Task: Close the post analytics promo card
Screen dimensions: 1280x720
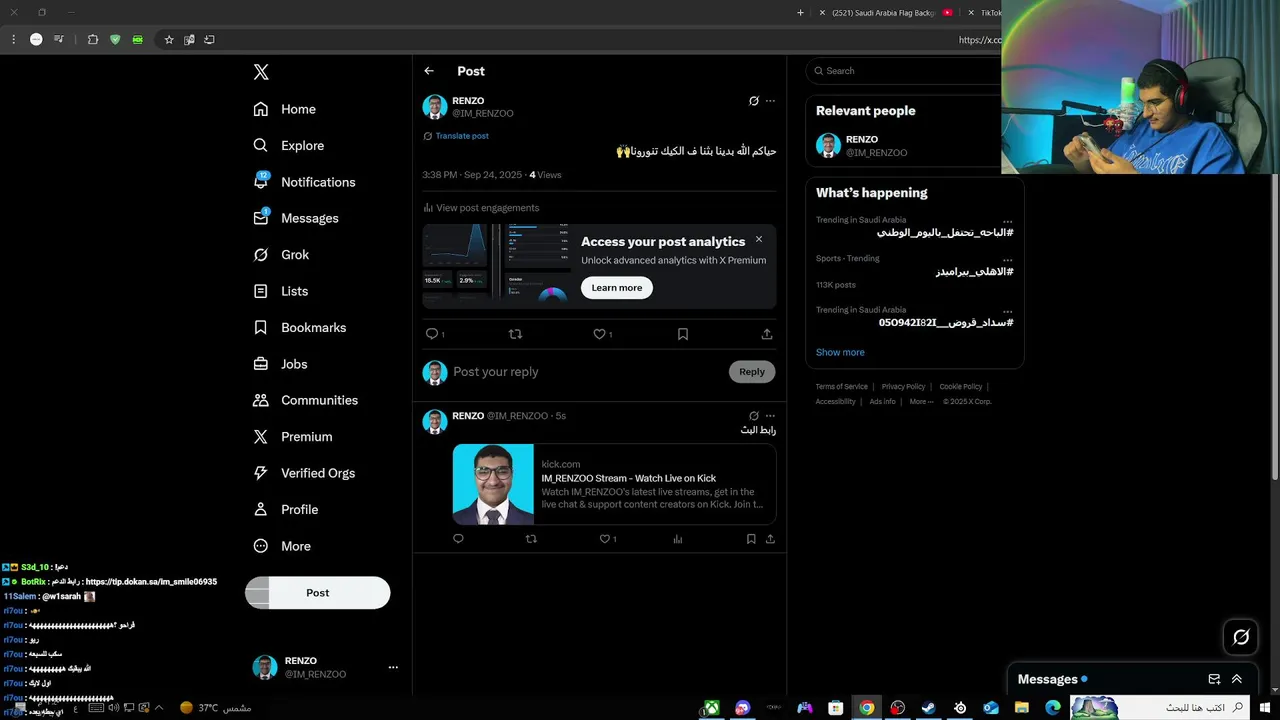Action: [x=759, y=239]
